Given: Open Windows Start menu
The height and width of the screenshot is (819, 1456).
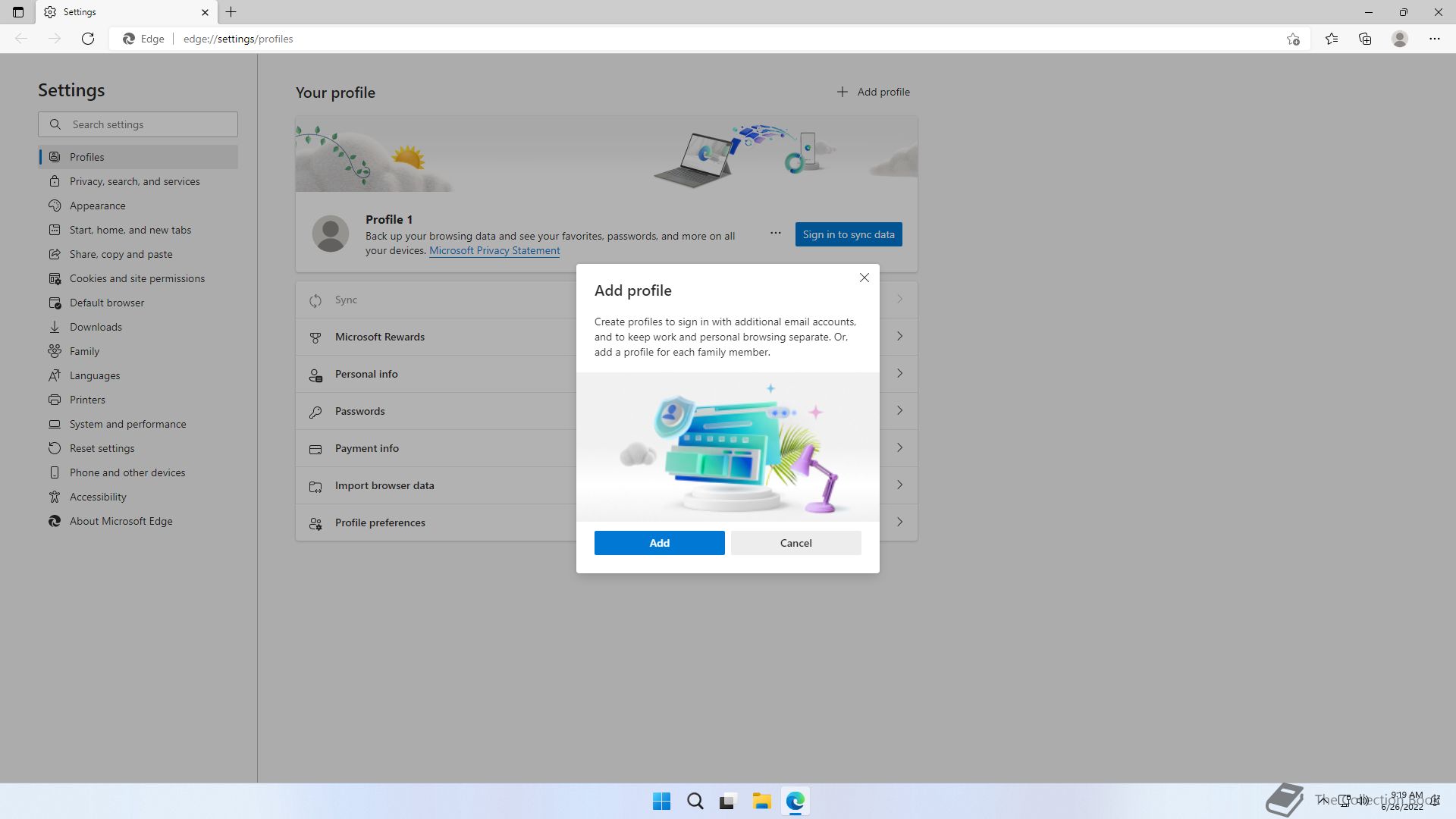Looking at the screenshot, I should tap(661, 801).
